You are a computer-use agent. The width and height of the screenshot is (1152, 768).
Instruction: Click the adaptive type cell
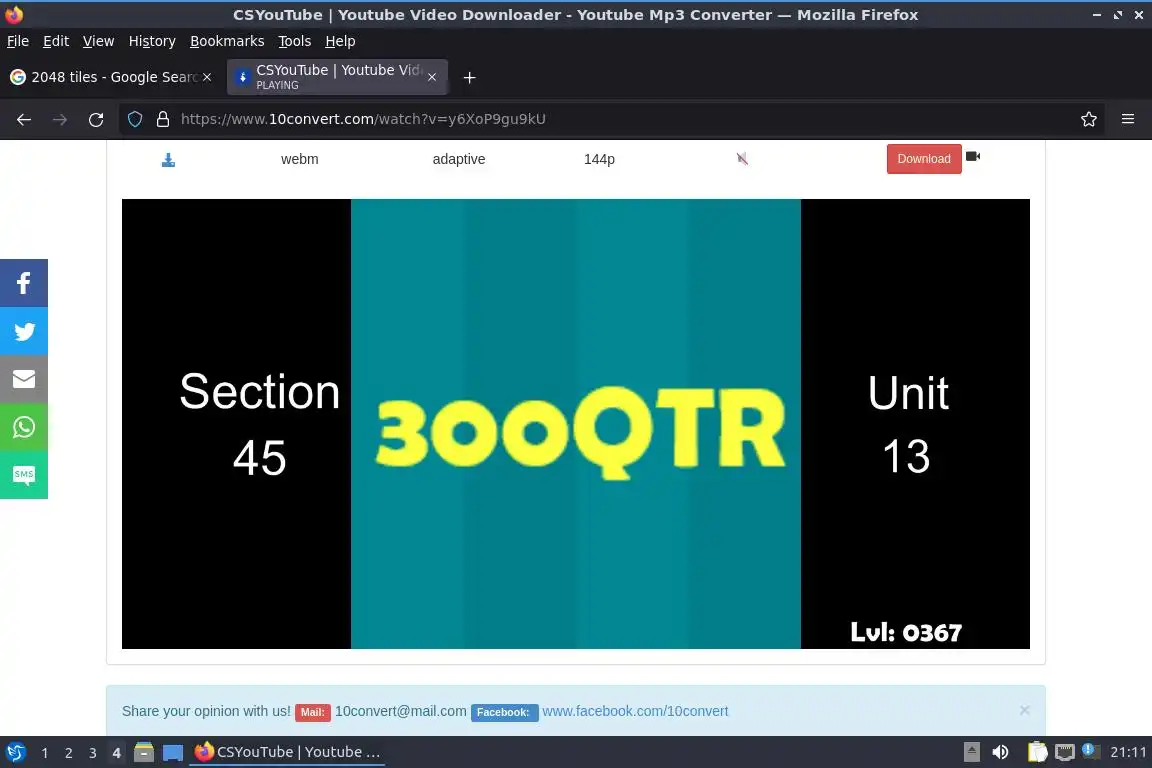(x=458, y=159)
